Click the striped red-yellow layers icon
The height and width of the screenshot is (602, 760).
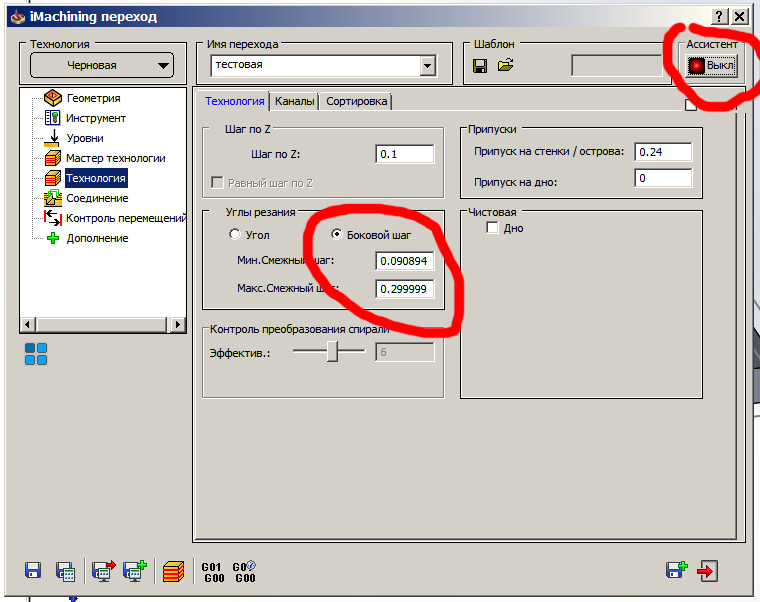point(174,571)
